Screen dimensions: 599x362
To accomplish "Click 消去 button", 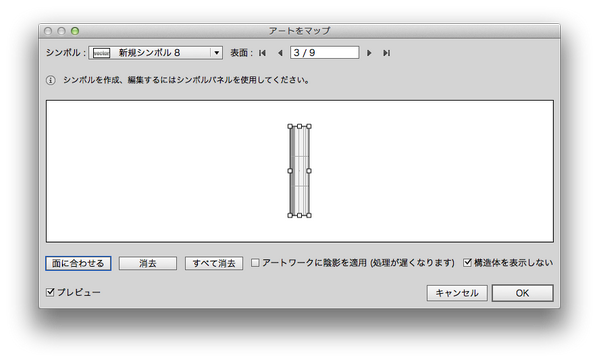I will coord(148,263).
